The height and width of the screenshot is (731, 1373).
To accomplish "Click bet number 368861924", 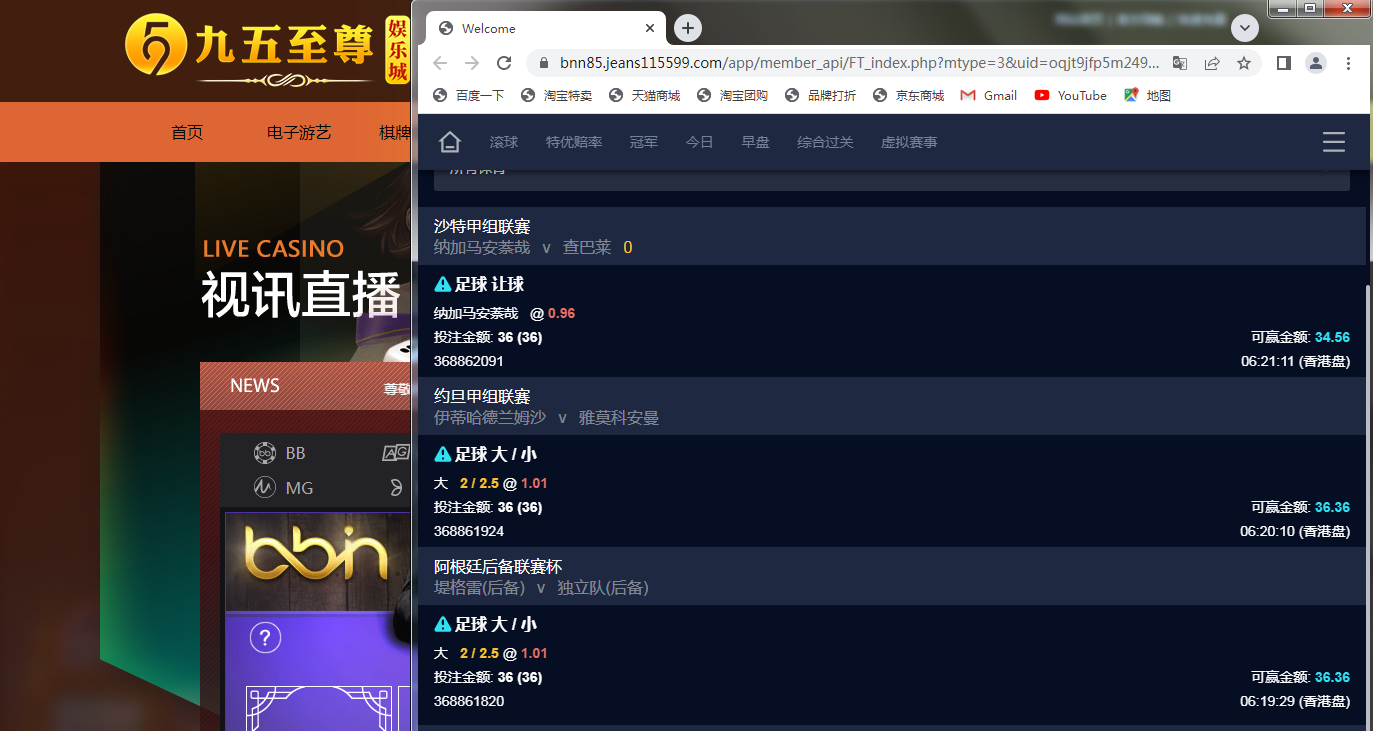I will pyautogui.click(x=469, y=531).
